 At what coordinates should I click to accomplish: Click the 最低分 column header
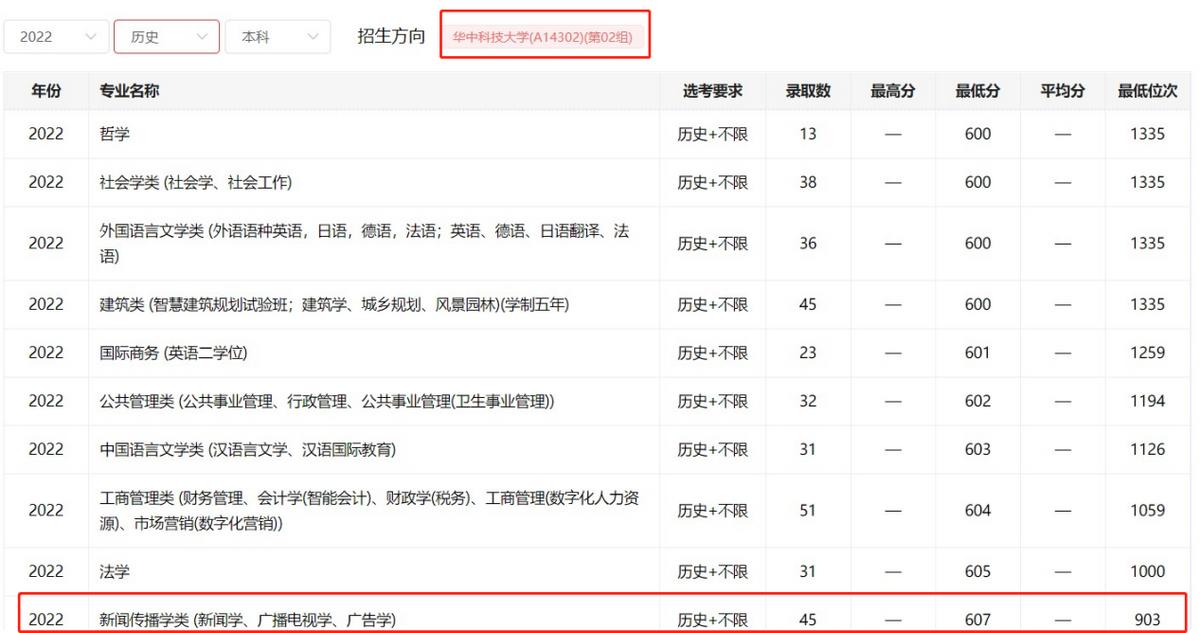[x=975, y=90]
